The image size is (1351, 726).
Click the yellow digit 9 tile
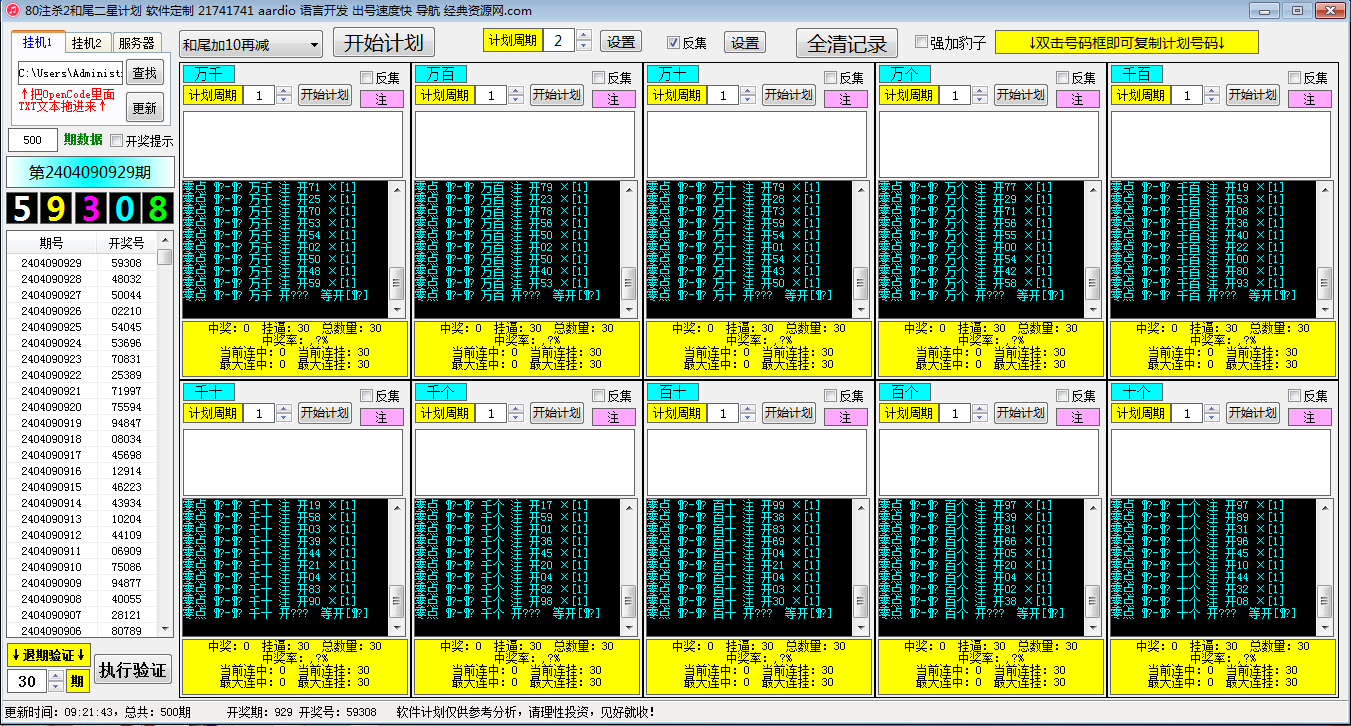click(56, 208)
